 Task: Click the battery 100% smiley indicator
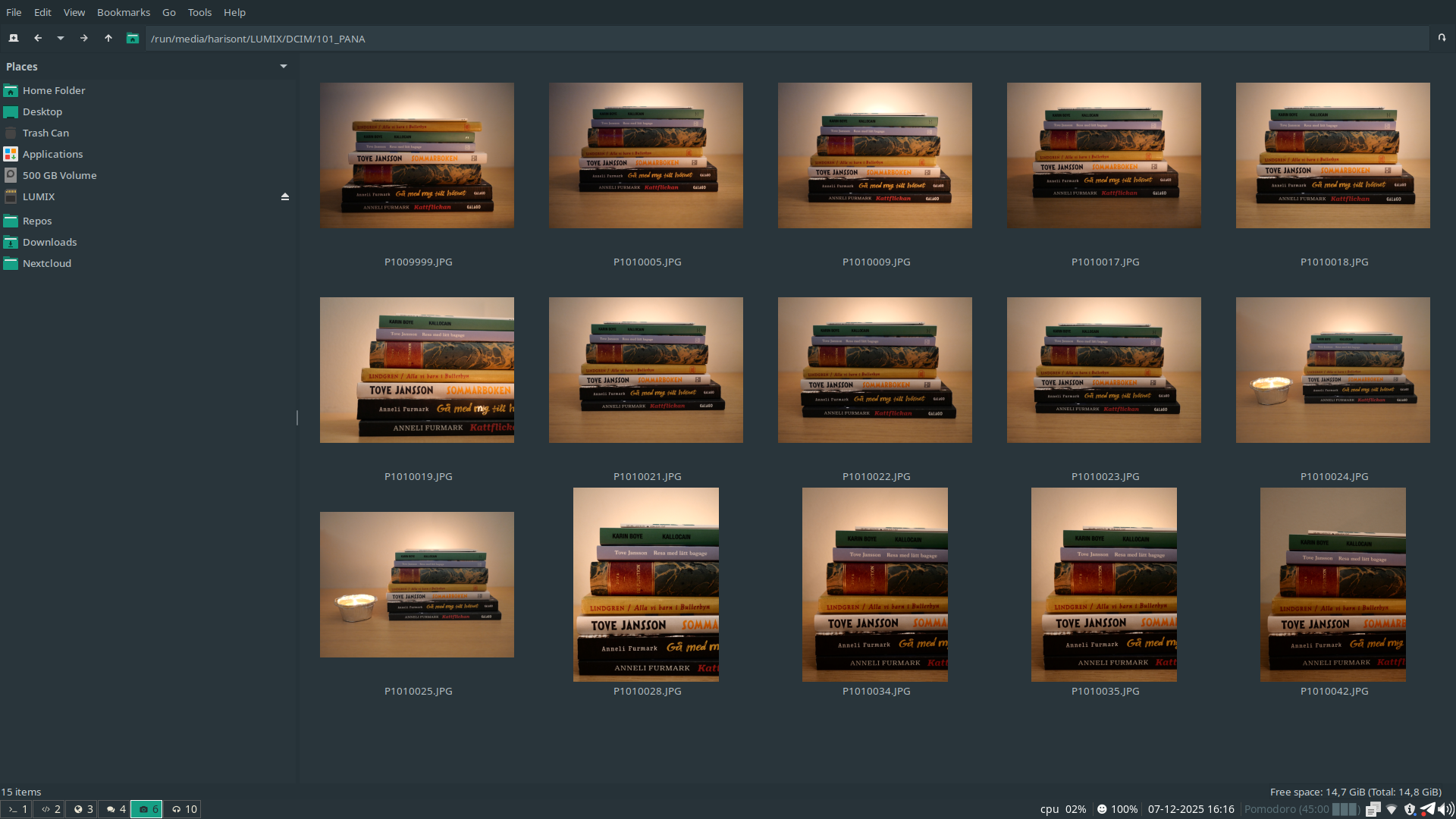point(1117,809)
